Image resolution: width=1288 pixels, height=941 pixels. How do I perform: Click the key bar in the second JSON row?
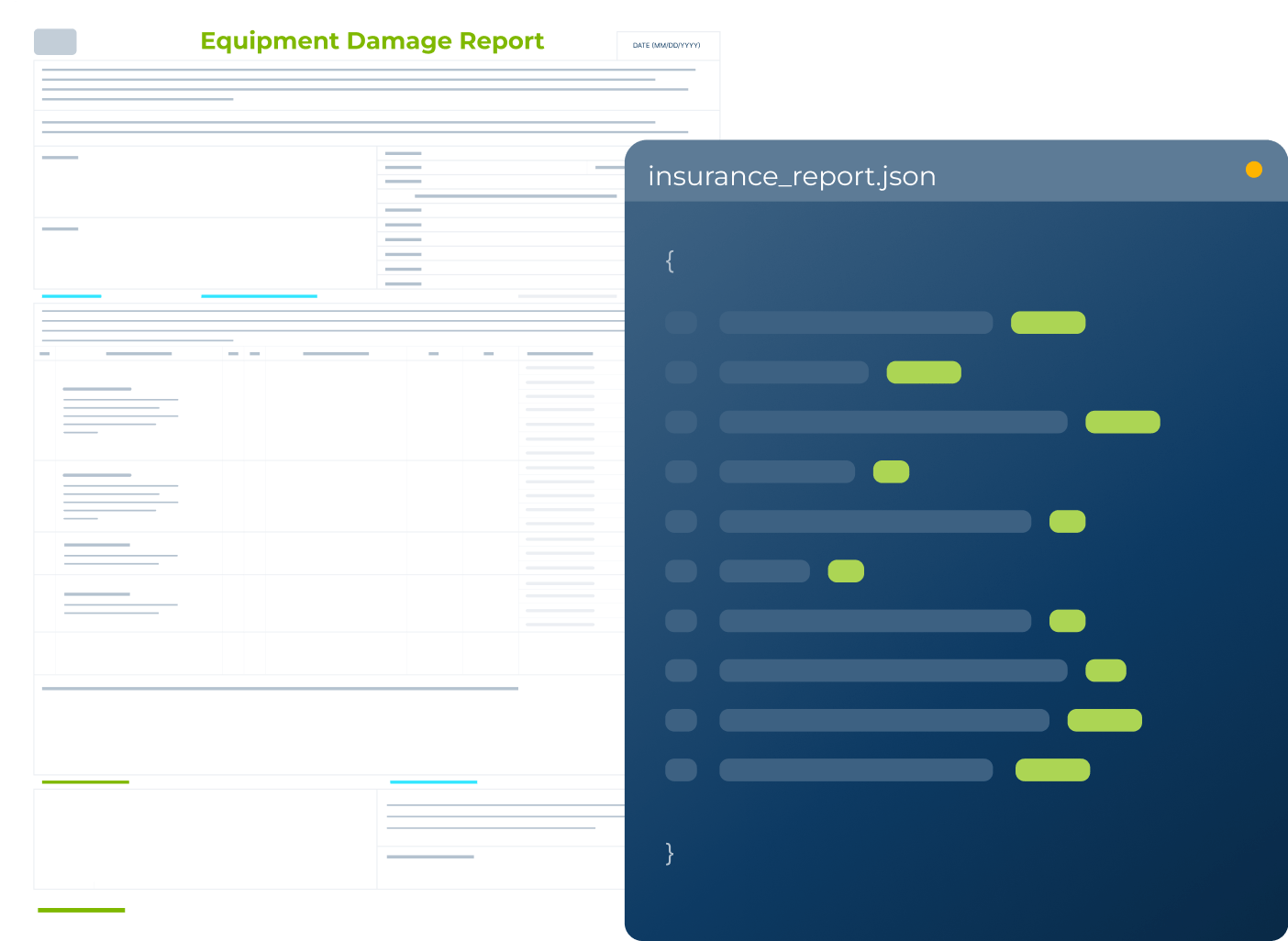pos(794,372)
